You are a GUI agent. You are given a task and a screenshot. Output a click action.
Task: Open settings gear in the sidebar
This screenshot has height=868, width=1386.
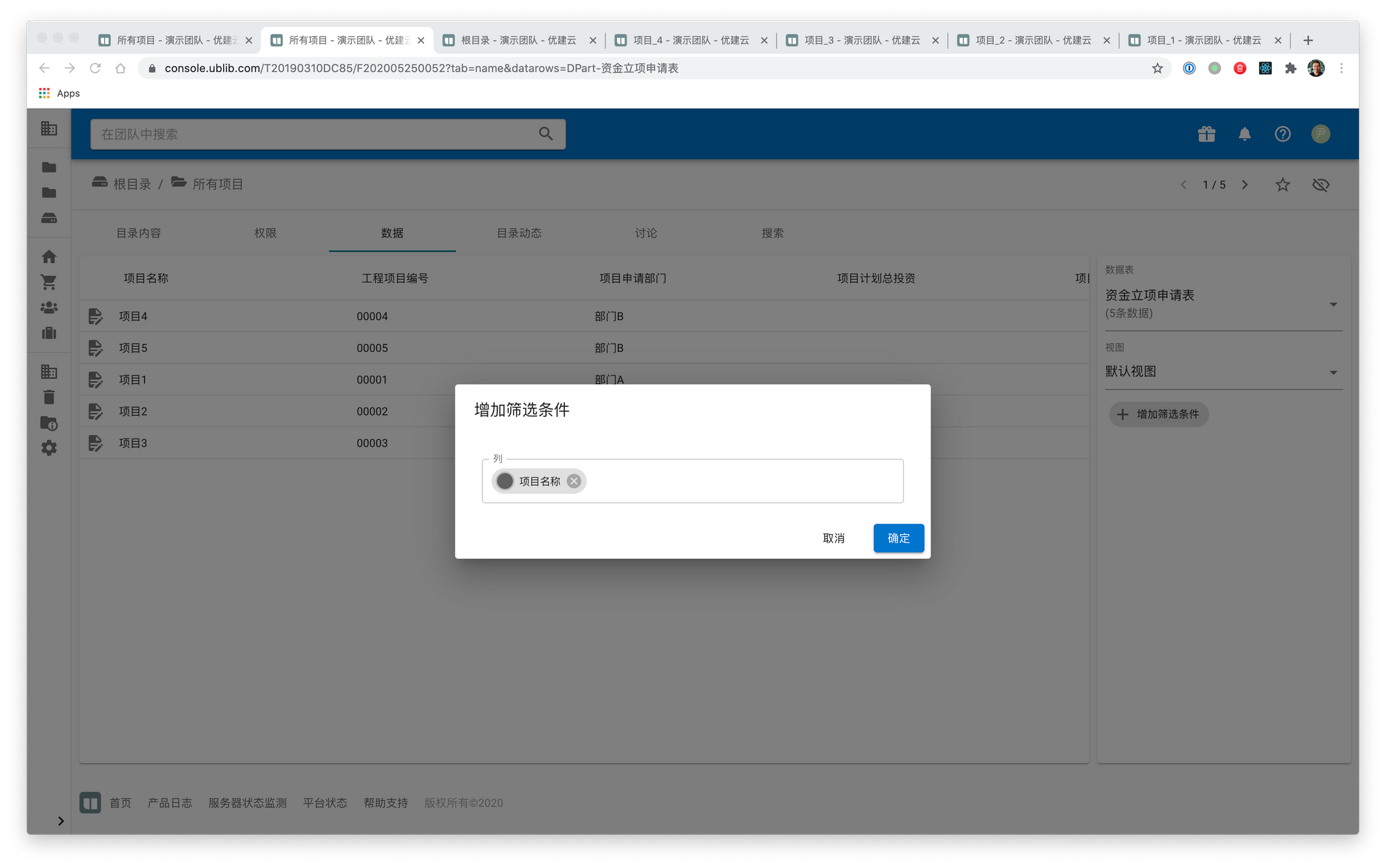point(49,448)
